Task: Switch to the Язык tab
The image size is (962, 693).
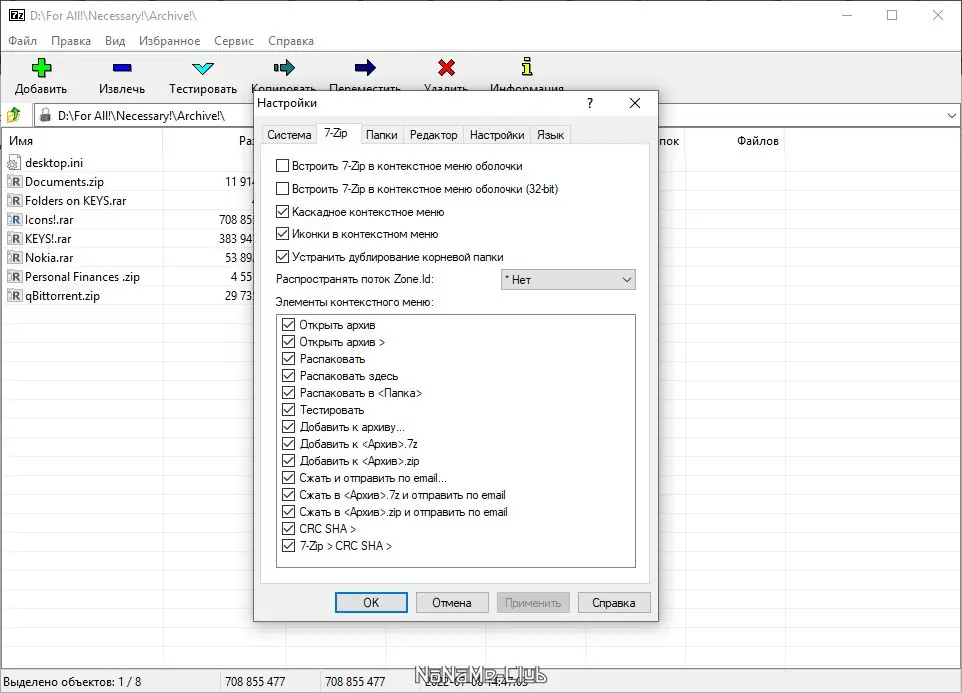Action: (550, 135)
